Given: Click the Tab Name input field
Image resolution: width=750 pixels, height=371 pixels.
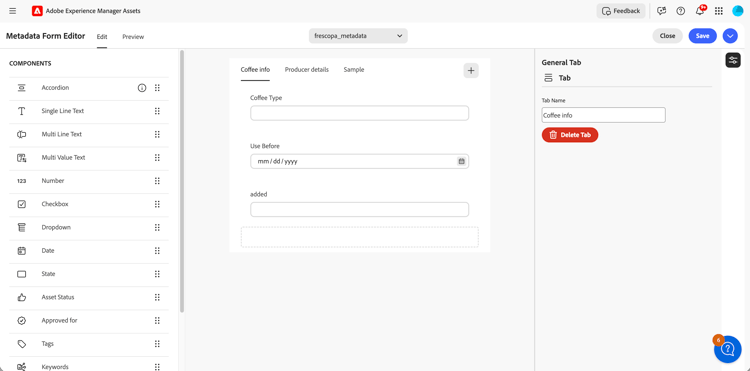Looking at the screenshot, I should pyautogui.click(x=604, y=115).
